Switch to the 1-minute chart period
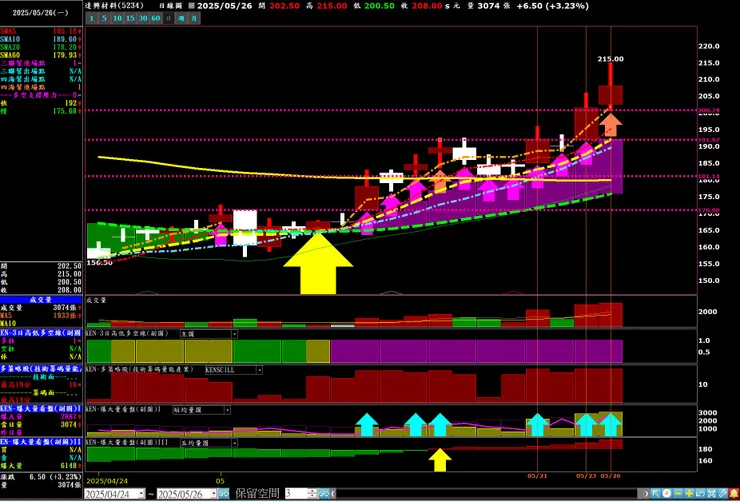The width and height of the screenshot is (740, 502). (92, 18)
